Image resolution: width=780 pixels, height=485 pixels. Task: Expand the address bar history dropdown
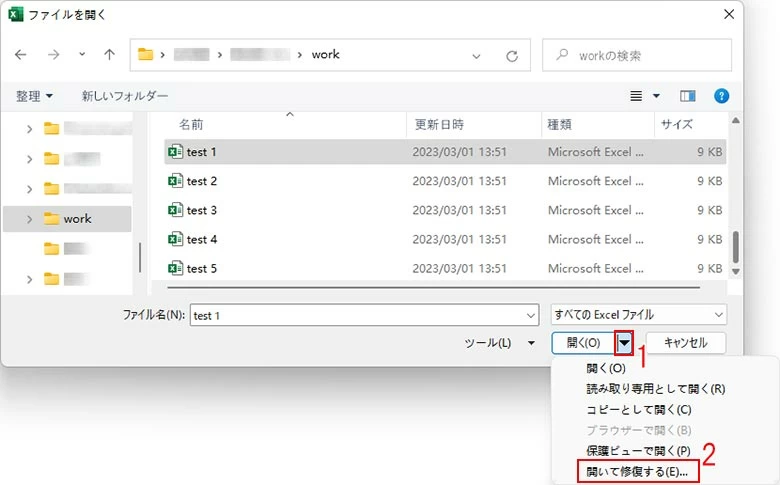pos(476,56)
